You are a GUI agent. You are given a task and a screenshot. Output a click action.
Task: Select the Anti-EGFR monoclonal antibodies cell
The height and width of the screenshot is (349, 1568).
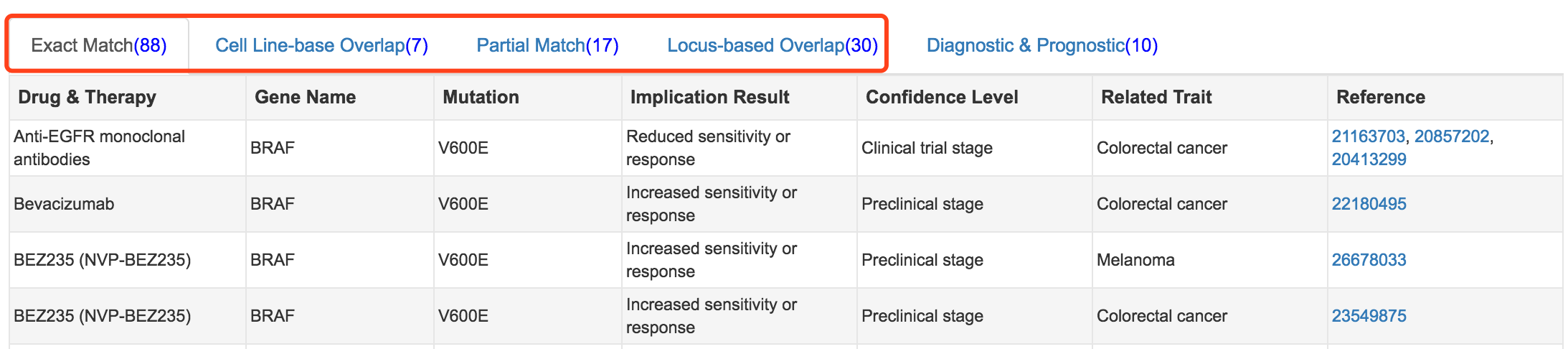click(128, 148)
